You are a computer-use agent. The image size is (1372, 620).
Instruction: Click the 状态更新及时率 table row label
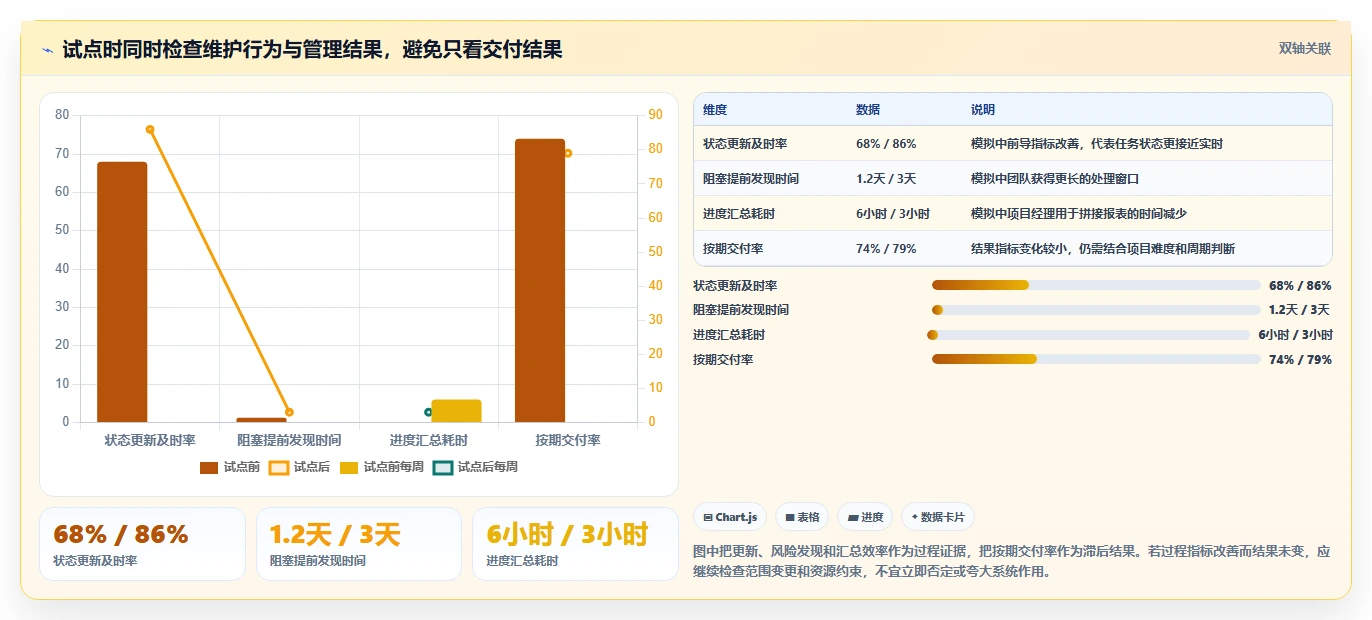(x=745, y=144)
